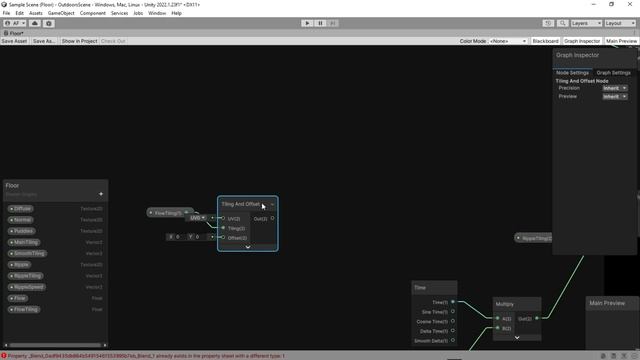Select the Normal property pill
640x360 pixels.
[x=20, y=220]
